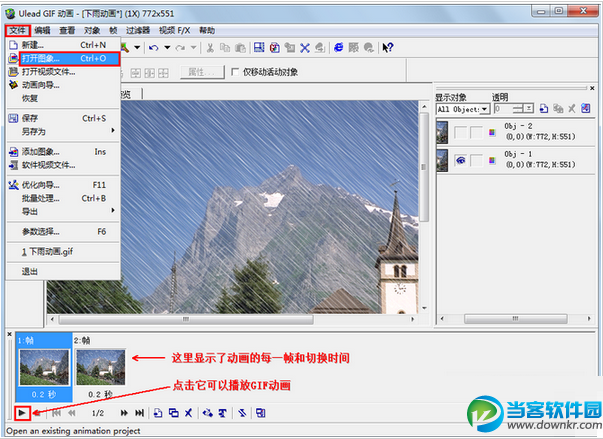Click the Cut scissors icon

click(x=210, y=48)
